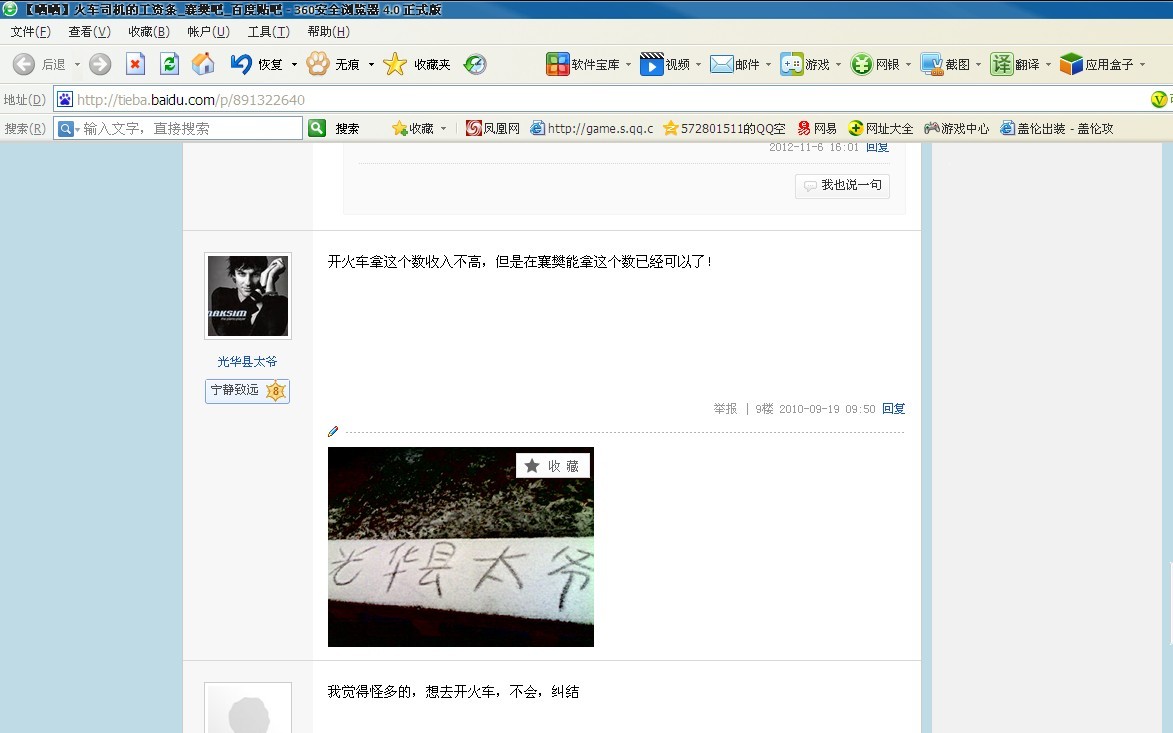The image size is (1173, 733).
Task: Expand the 视频 dropdown arrow
Action: [699, 65]
